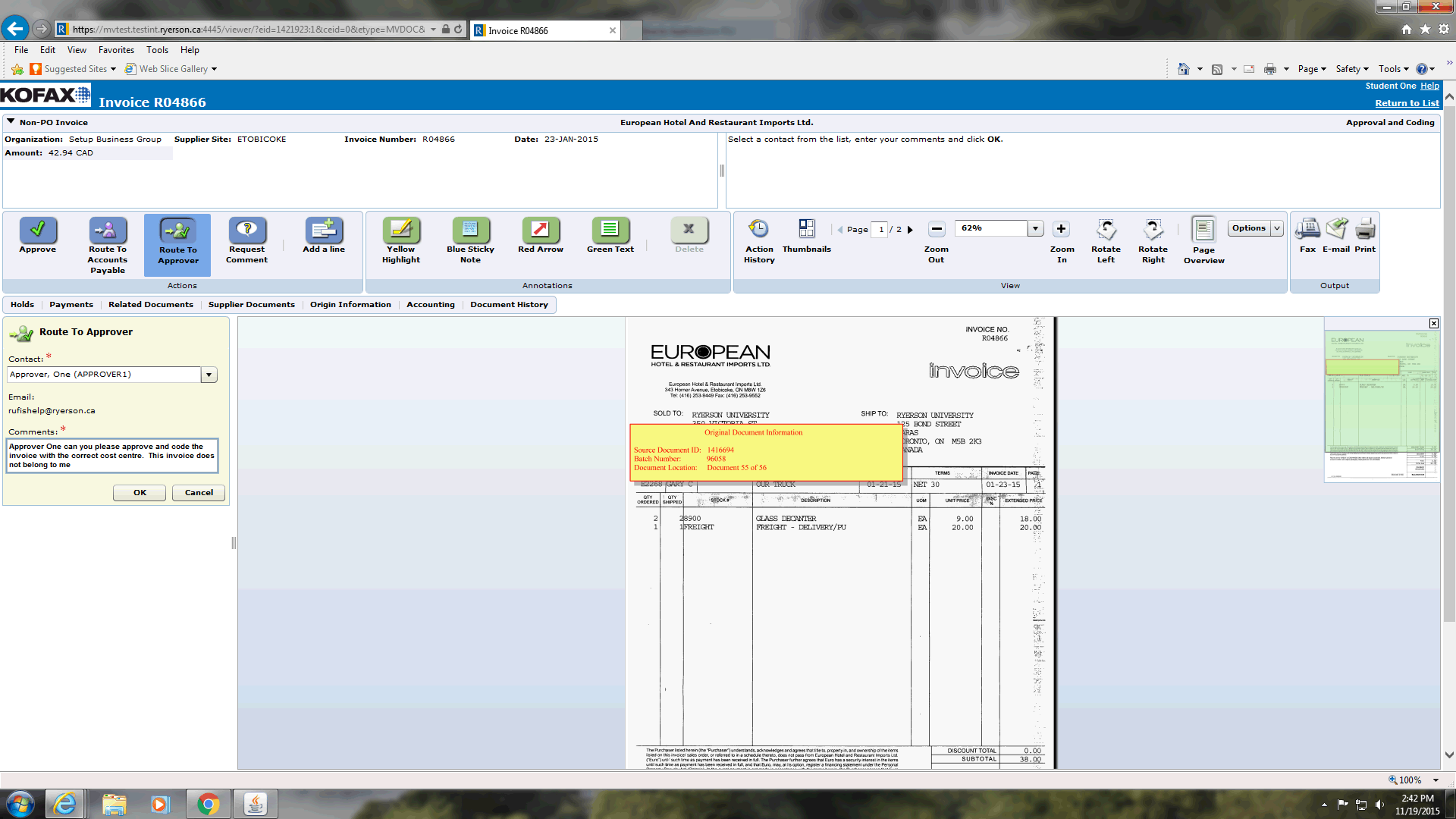
Task: Open the Contact dropdown arrow
Action: click(209, 375)
